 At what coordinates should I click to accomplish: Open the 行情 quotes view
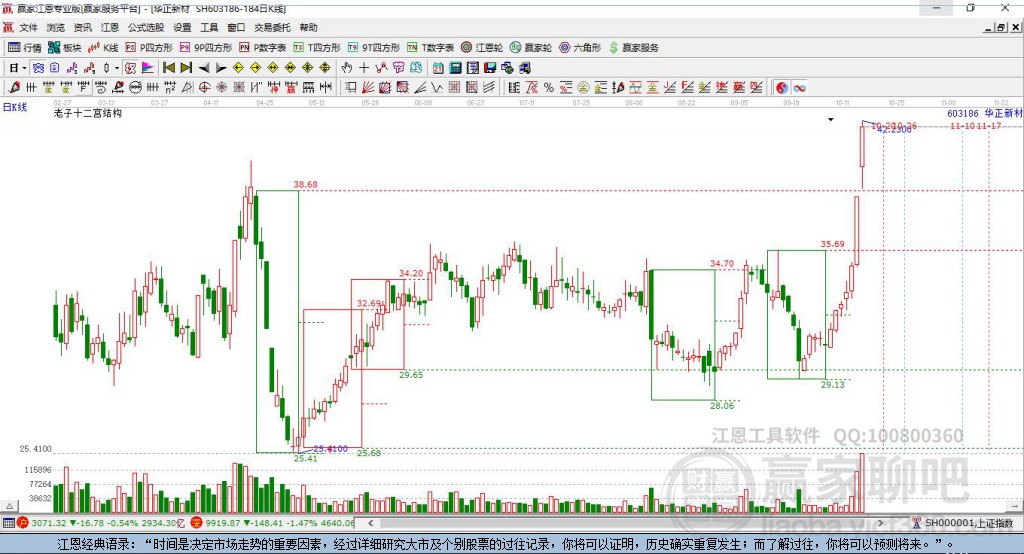click(24, 48)
